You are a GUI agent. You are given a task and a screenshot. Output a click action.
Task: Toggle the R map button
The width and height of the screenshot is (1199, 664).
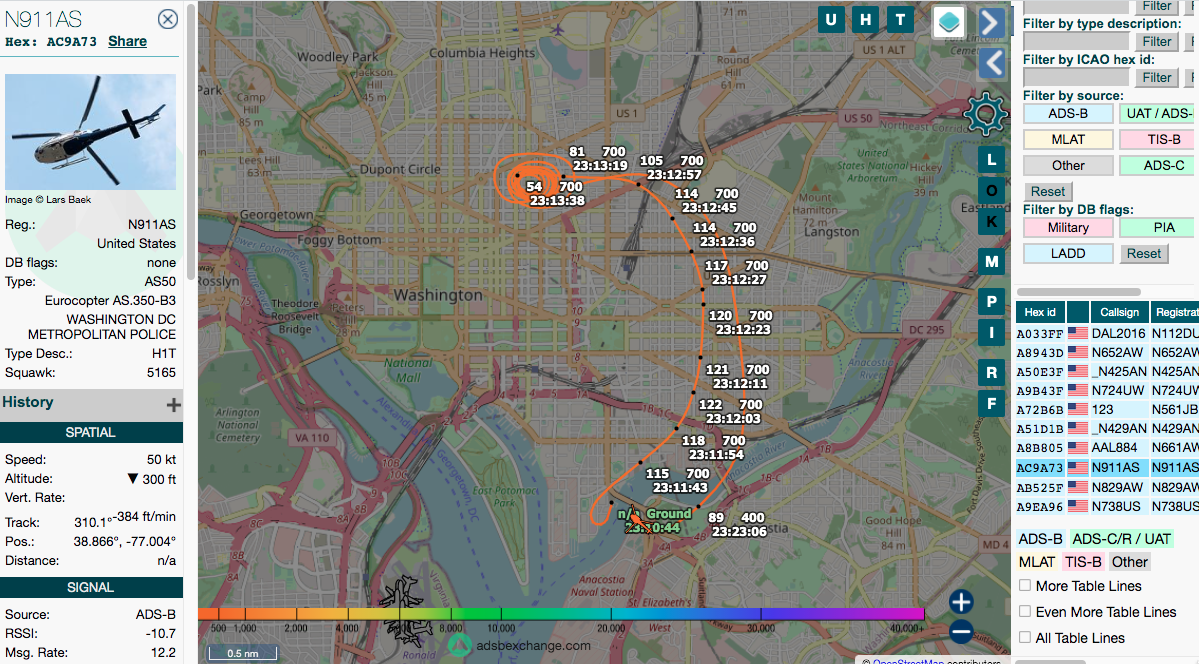coord(992,373)
